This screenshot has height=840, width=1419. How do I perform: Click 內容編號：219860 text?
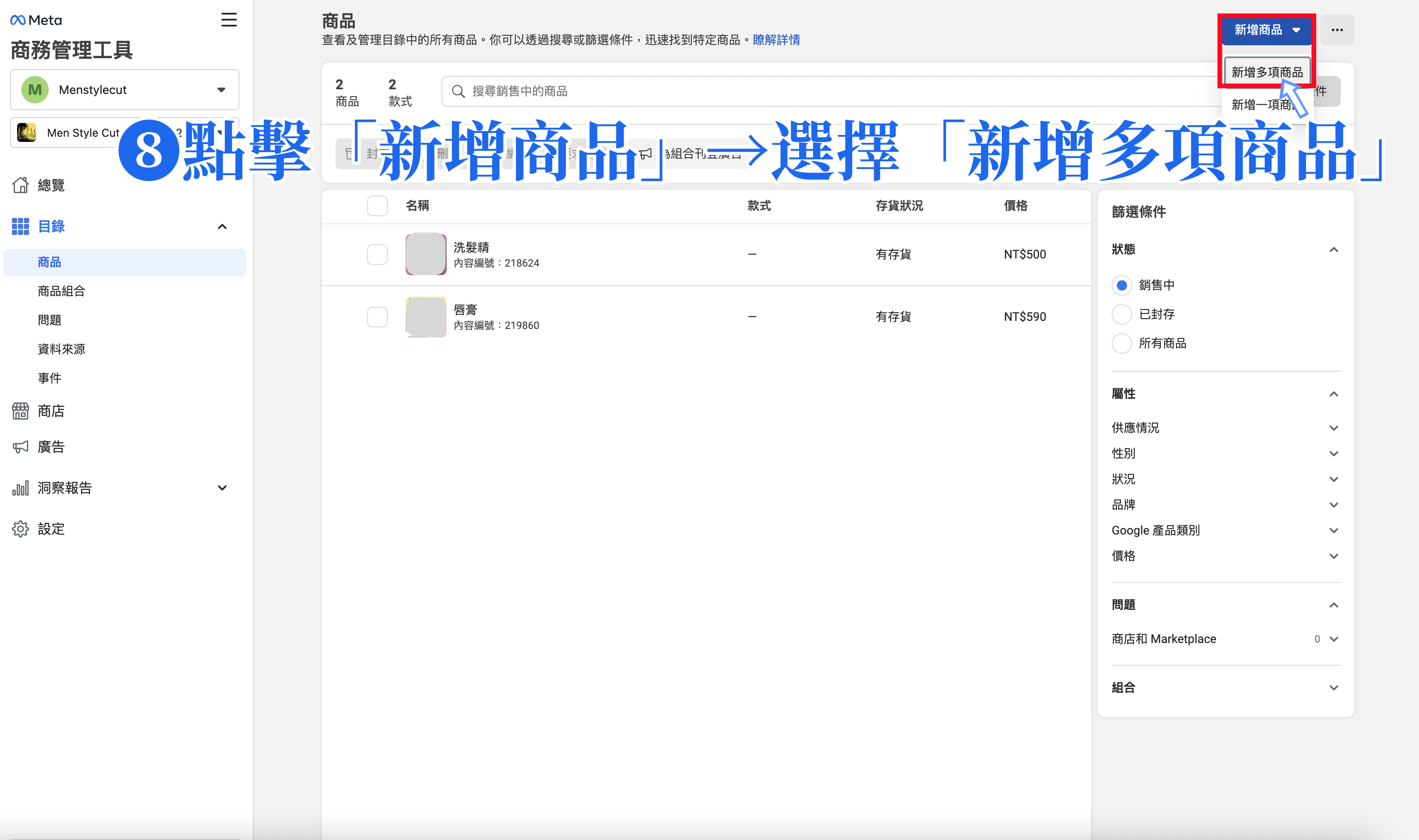point(497,326)
